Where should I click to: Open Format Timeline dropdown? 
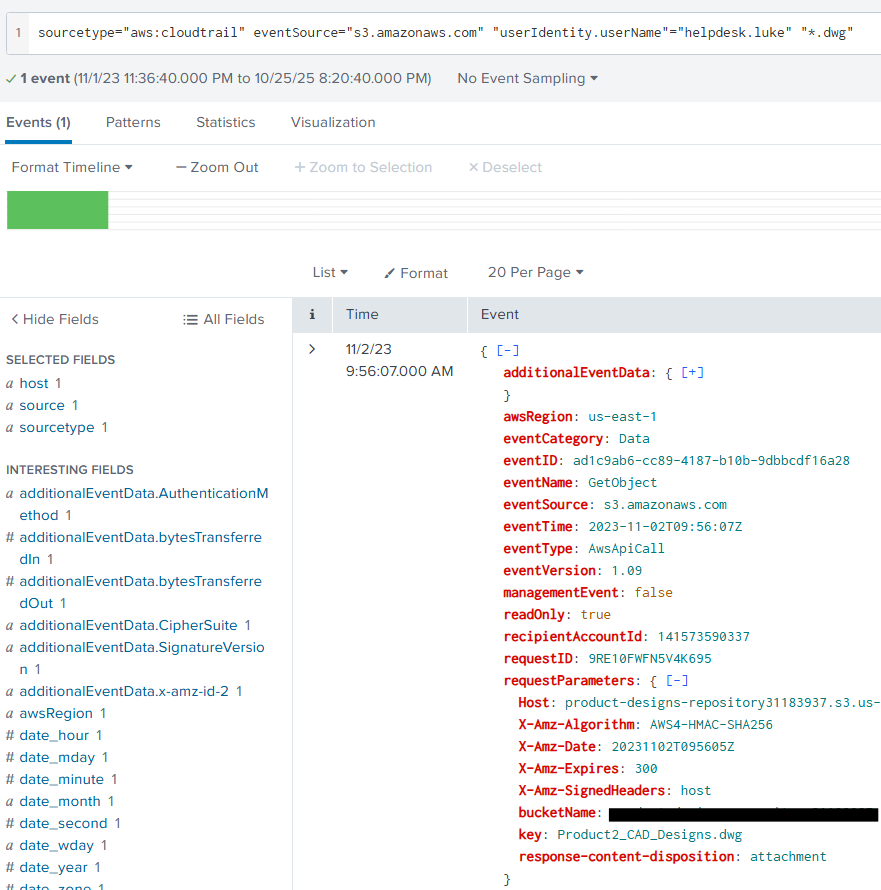(72, 167)
